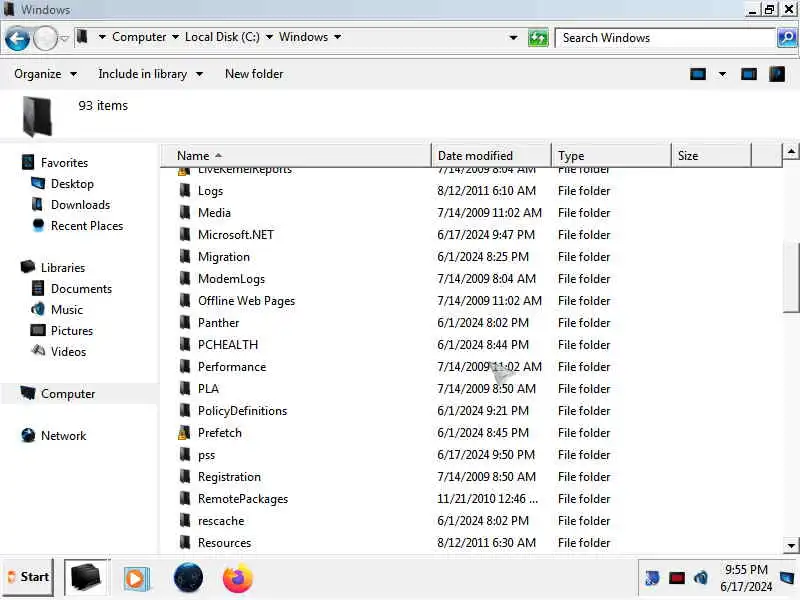Select the RemotePackages folder name
This screenshot has width=800, height=600.
(243, 499)
